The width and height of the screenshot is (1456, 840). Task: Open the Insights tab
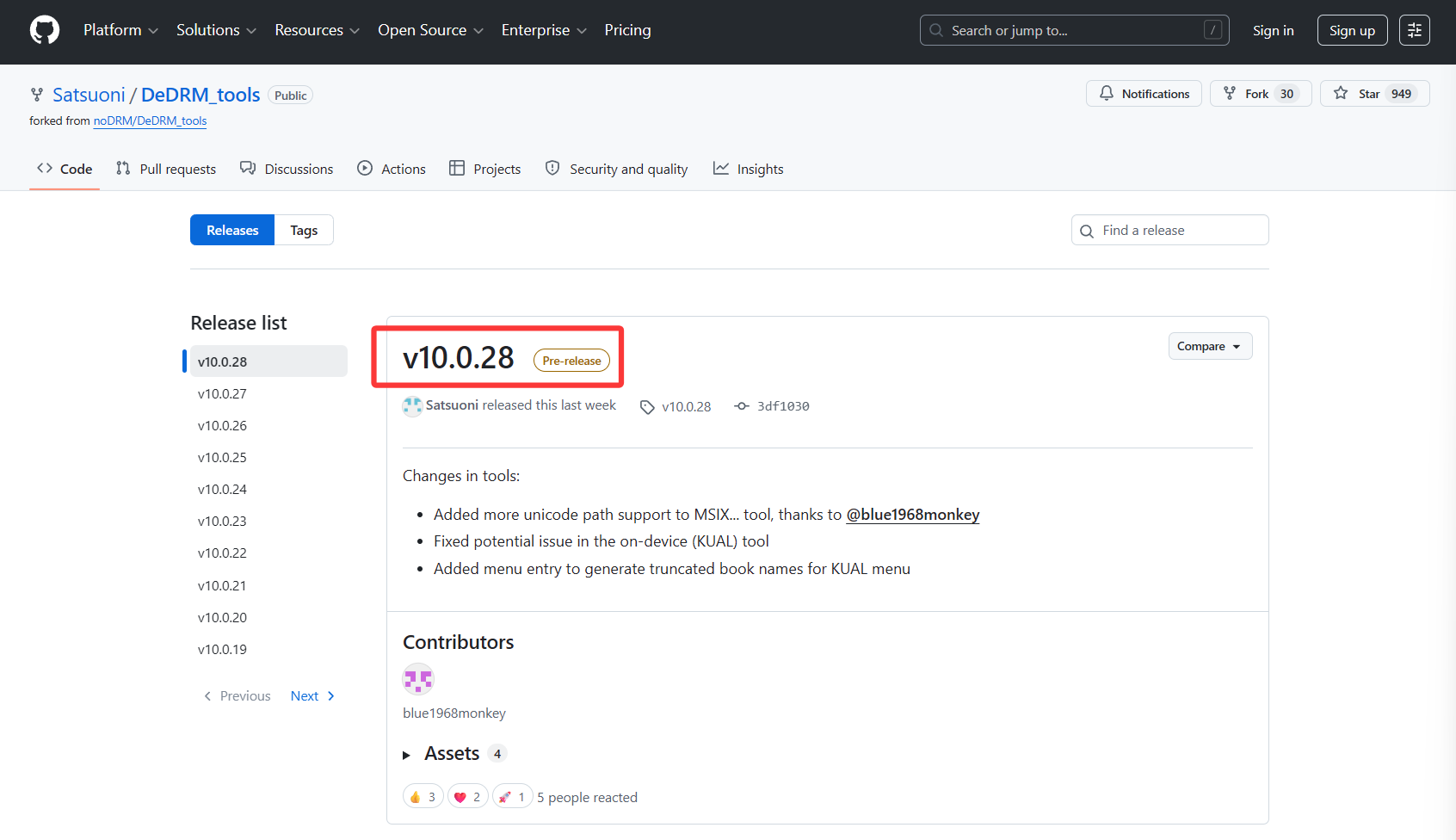tap(748, 169)
